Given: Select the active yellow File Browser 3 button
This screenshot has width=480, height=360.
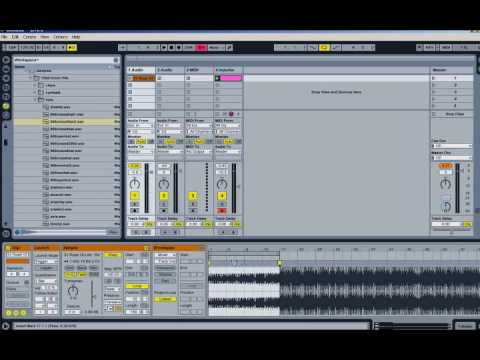Looking at the screenshot, I should tap(6, 106).
